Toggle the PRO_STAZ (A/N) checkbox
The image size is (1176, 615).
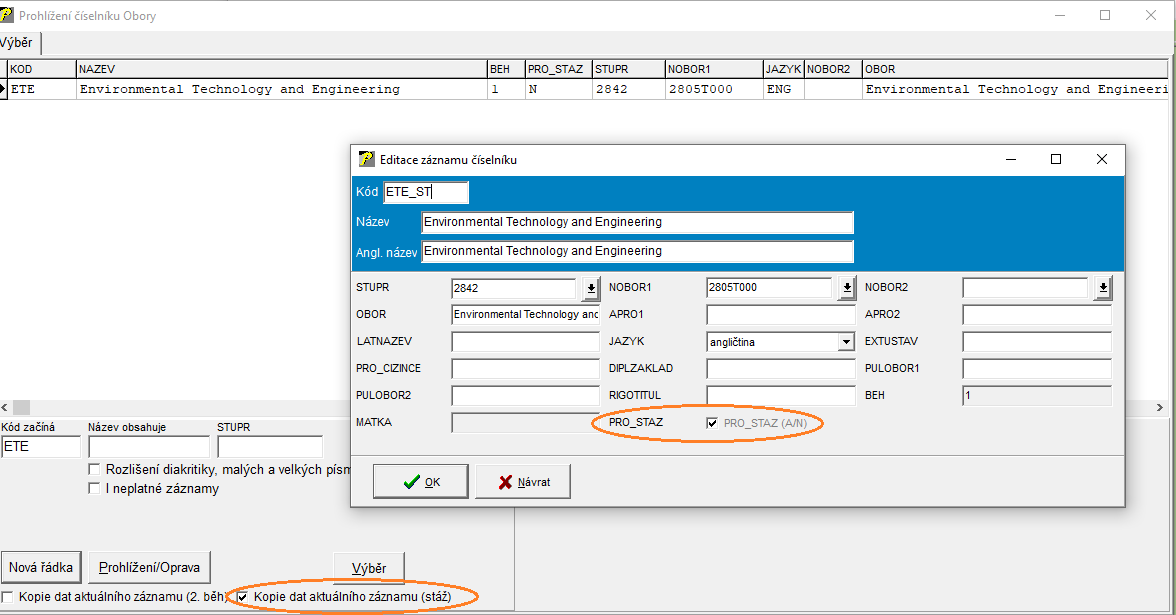point(712,424)
